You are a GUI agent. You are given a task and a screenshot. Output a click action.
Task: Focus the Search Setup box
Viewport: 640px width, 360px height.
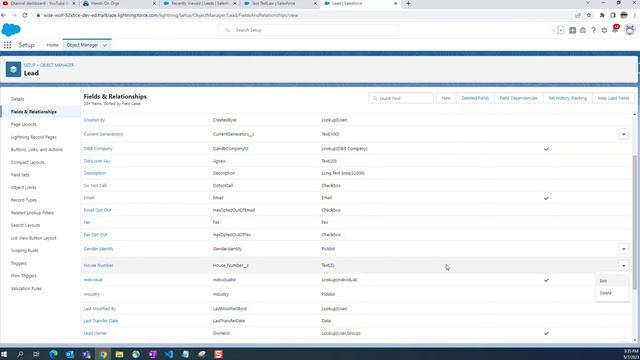309,30
